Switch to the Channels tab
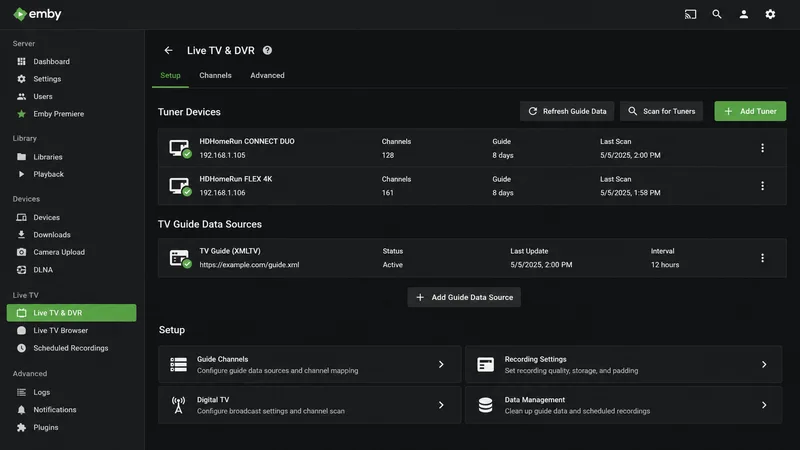This screenshot has width=800, height=450. 215,76
